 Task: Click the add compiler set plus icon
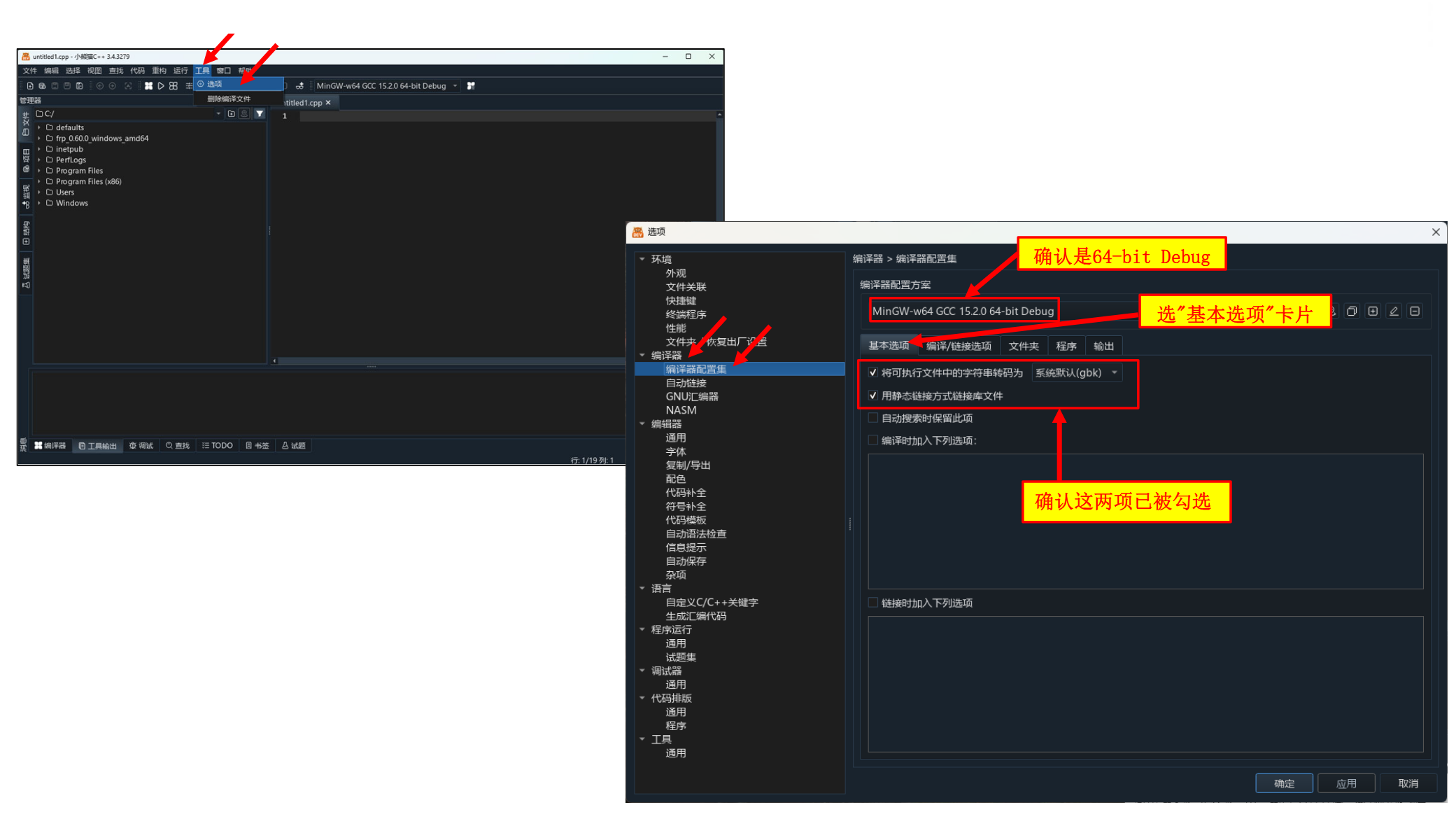click(x=1373, y=311)
